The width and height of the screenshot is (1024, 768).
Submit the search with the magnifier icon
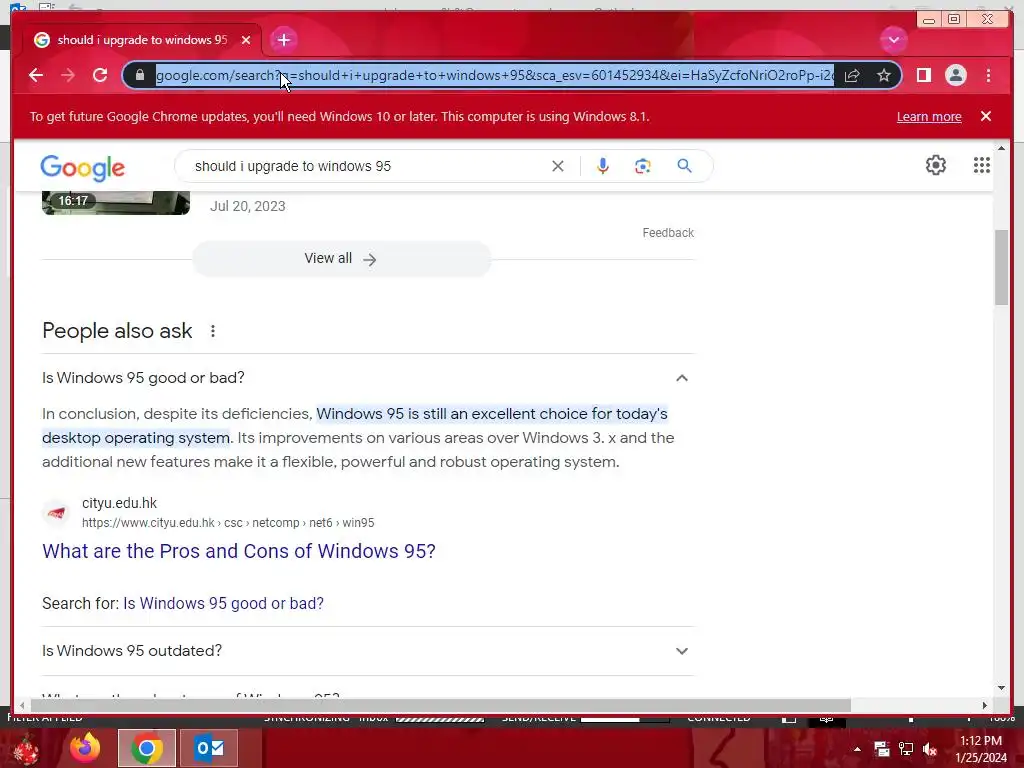684,166
